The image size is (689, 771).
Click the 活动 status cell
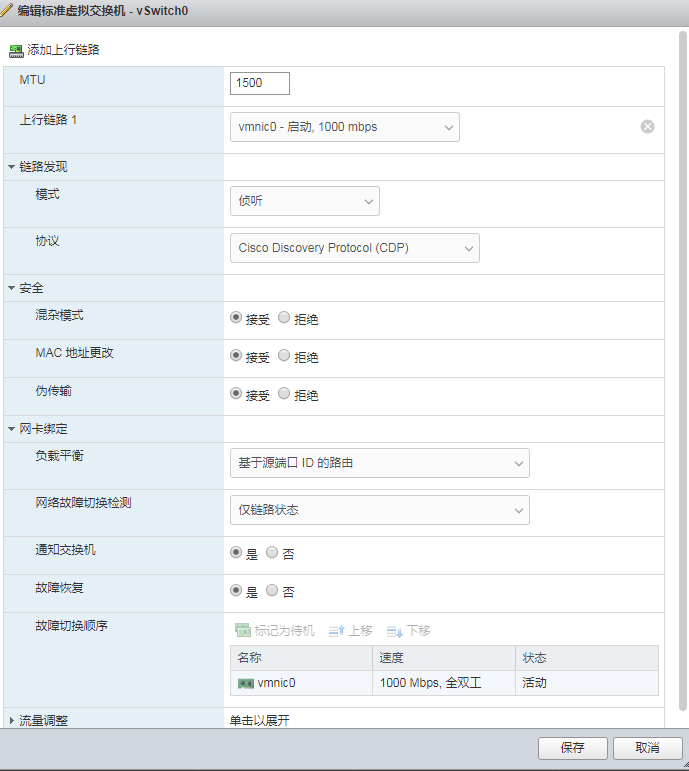tap(587, 683)
